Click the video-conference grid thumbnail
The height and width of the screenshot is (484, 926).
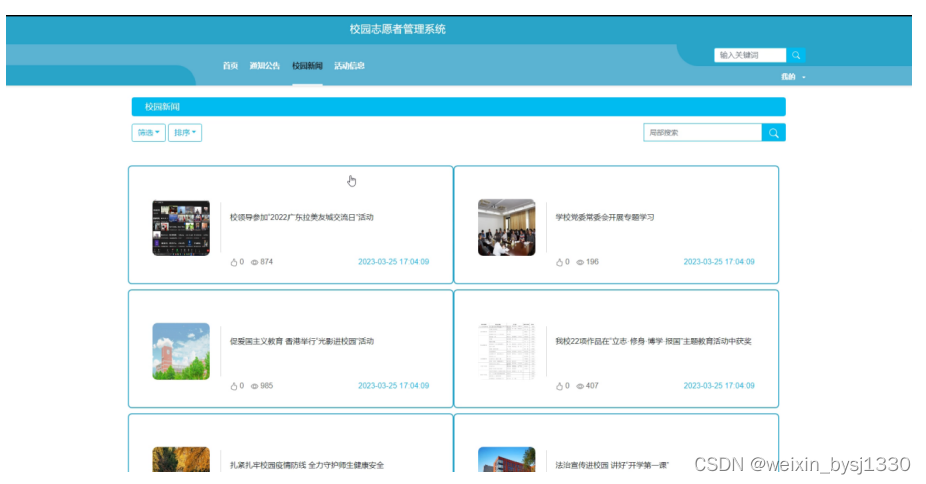point(181,228)
